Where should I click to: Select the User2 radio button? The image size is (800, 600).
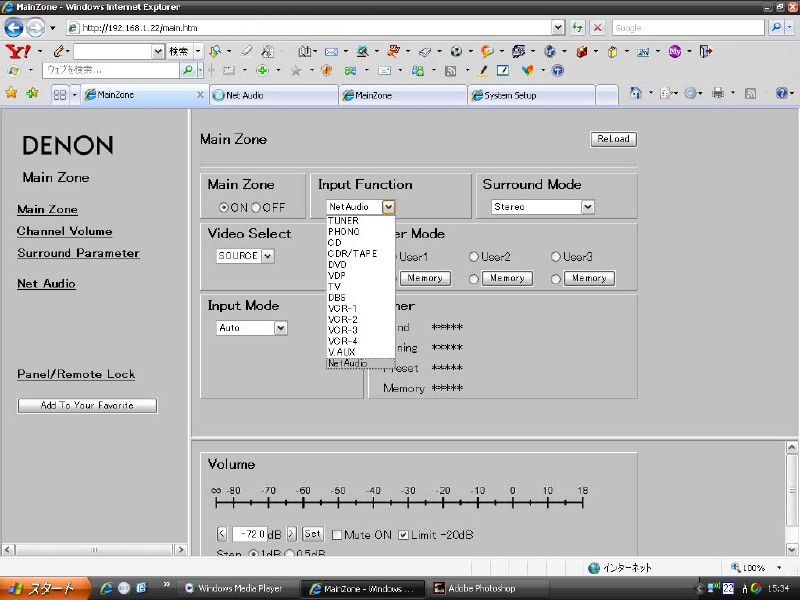pos(474,257)
